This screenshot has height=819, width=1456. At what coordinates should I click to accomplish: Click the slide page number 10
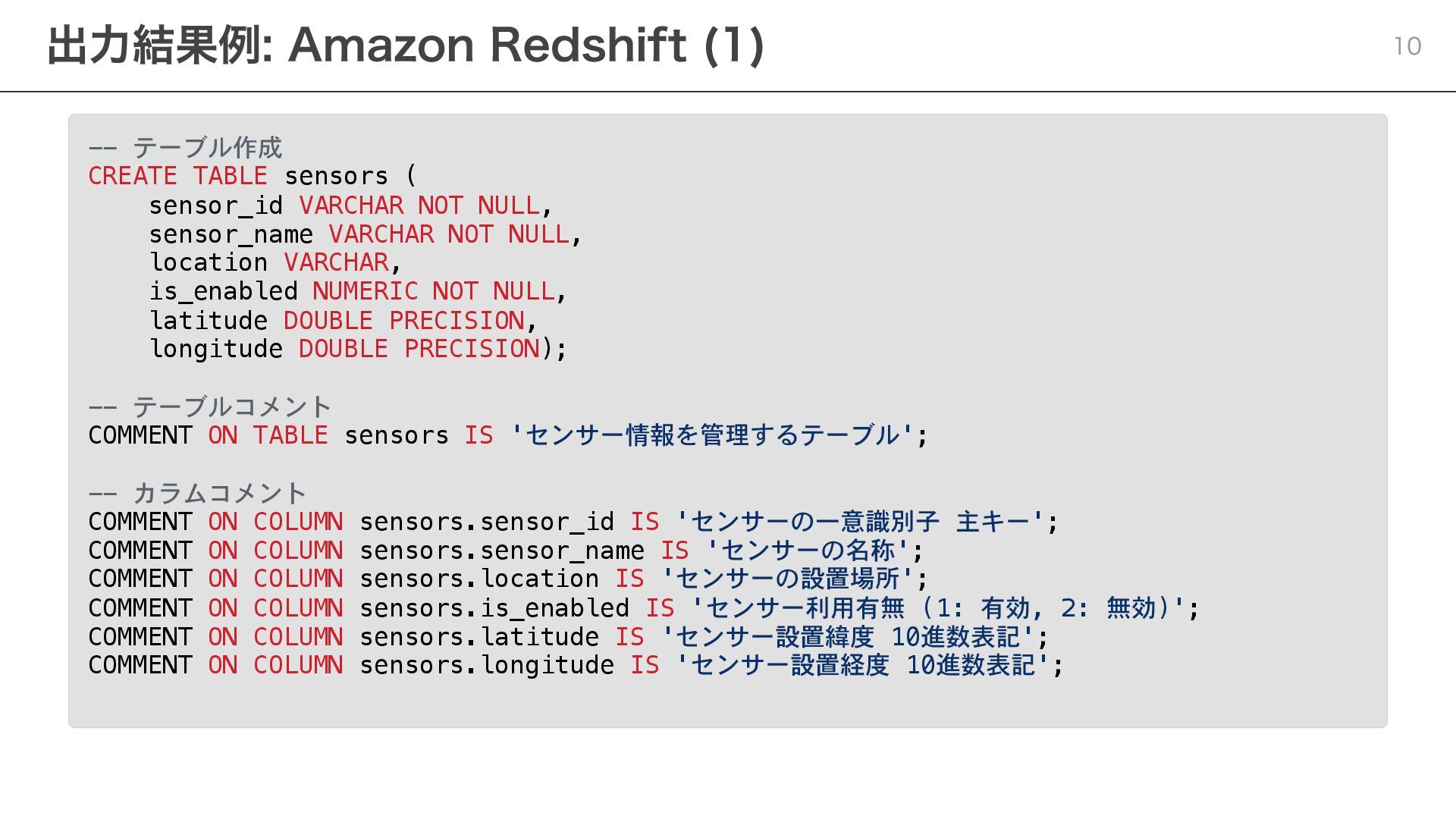pos(1407,46)
